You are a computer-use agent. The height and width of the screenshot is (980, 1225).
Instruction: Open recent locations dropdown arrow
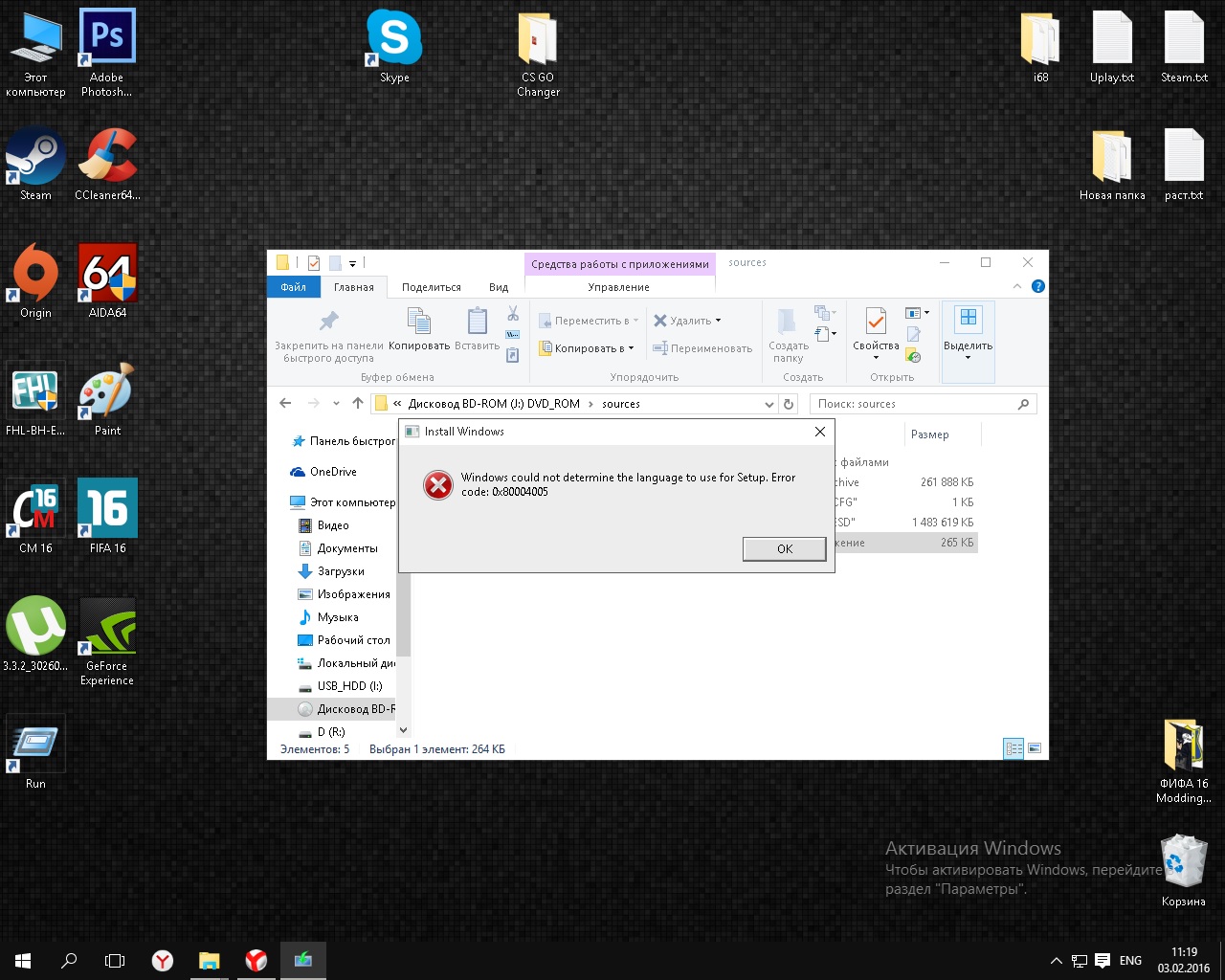(336, 404)
